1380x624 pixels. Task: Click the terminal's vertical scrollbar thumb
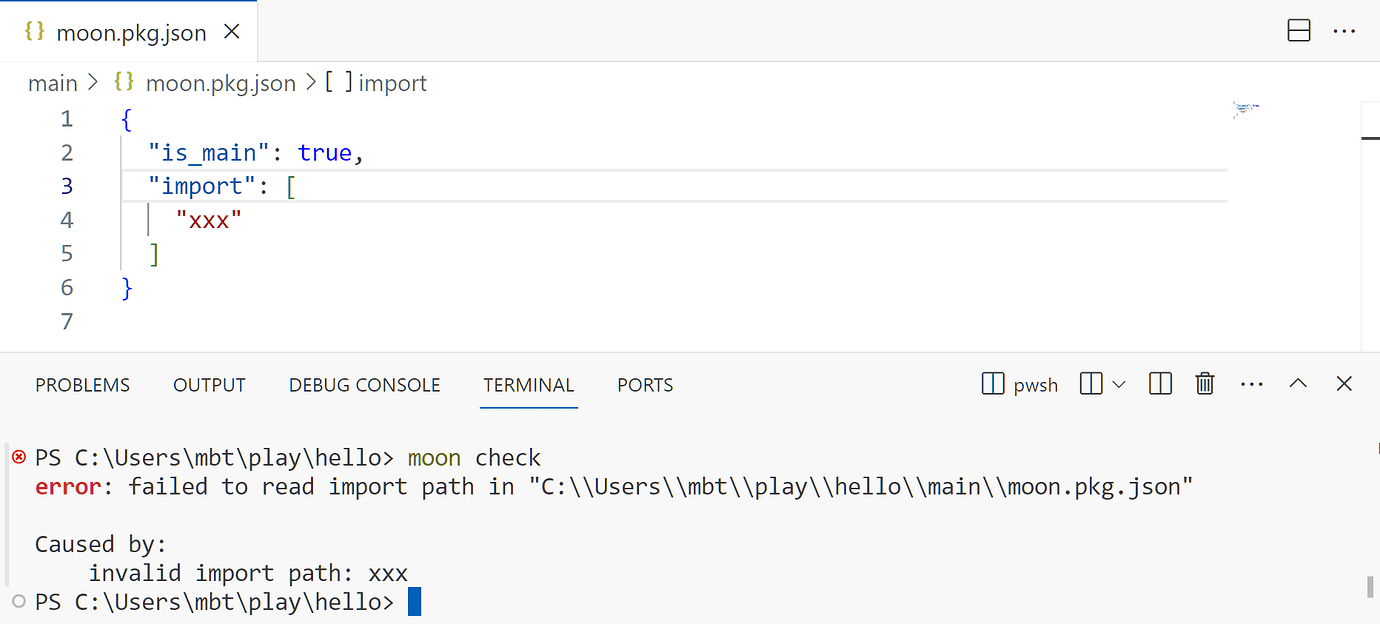pyautogui.click(x=1370, y=586)
